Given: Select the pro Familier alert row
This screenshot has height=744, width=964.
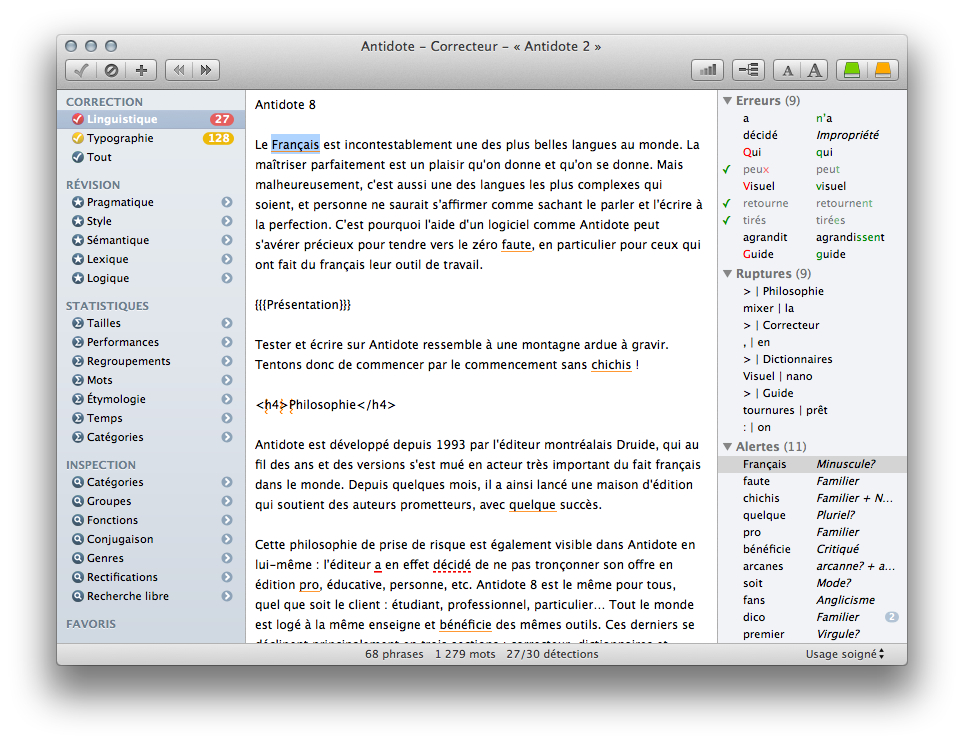Looking at the screenshot, I should (812, 532).
